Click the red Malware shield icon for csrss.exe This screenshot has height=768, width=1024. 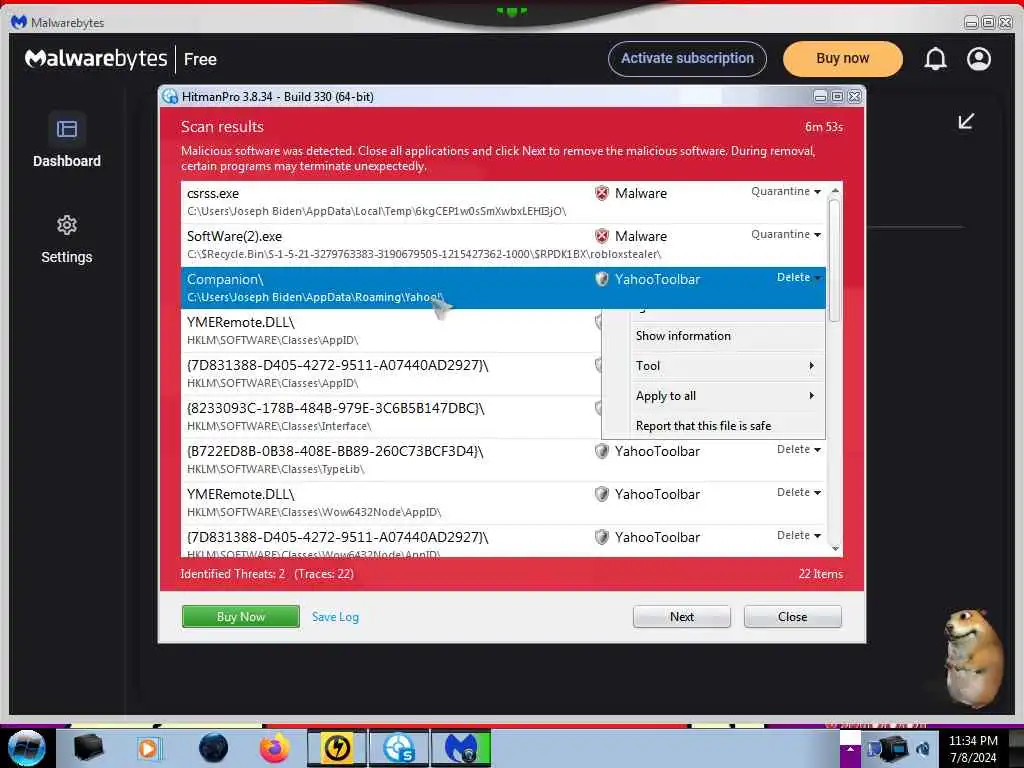coord(601,193)
